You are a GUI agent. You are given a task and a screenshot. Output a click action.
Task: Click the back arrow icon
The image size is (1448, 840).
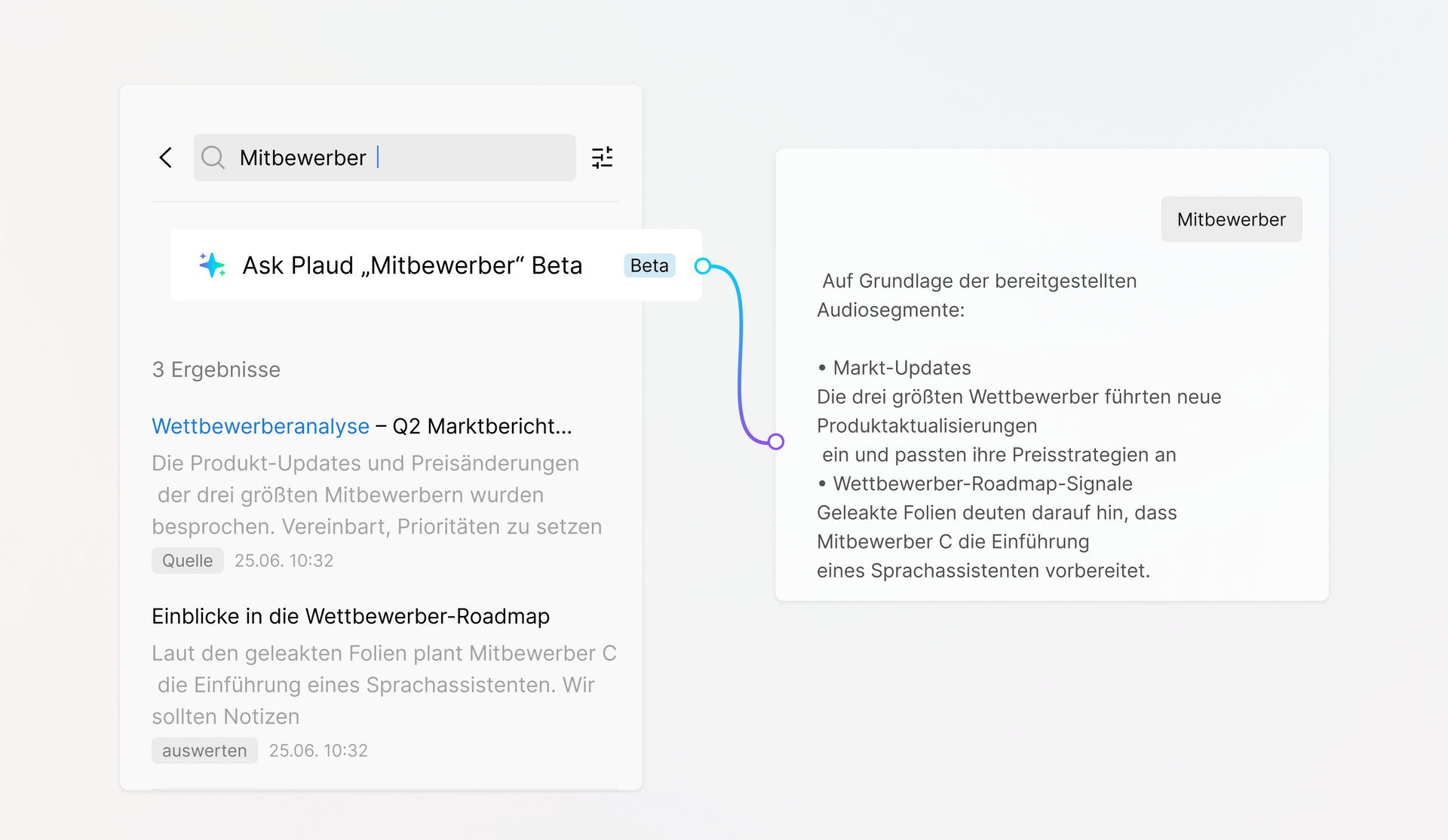pos(166,158)
